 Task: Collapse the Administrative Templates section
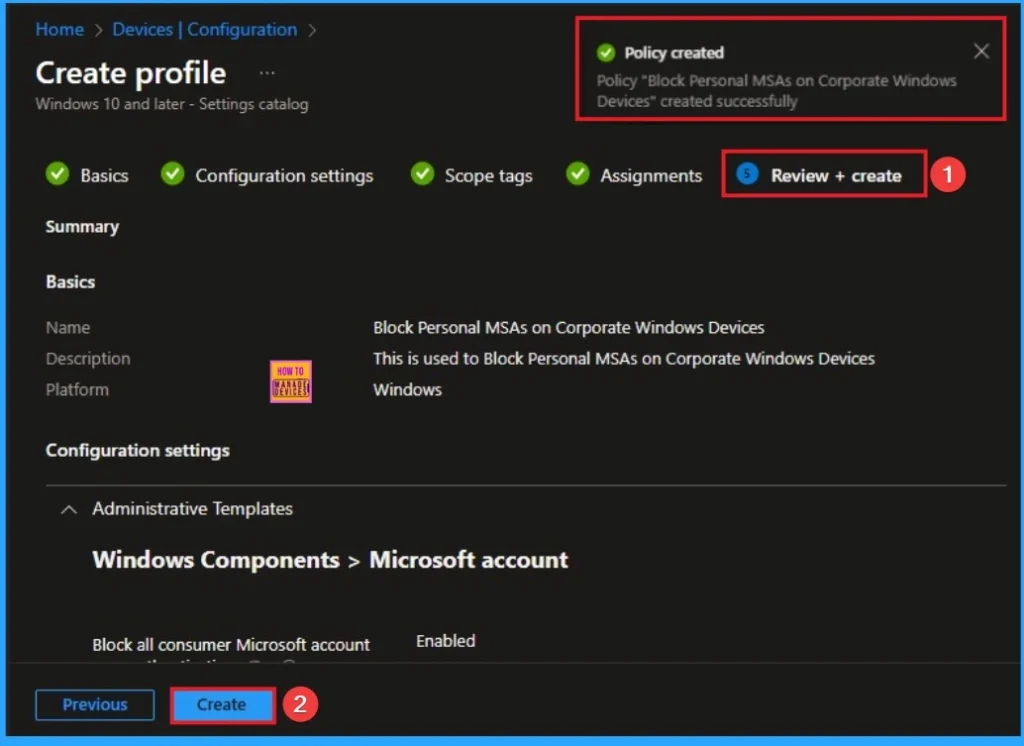click(68, 508)
